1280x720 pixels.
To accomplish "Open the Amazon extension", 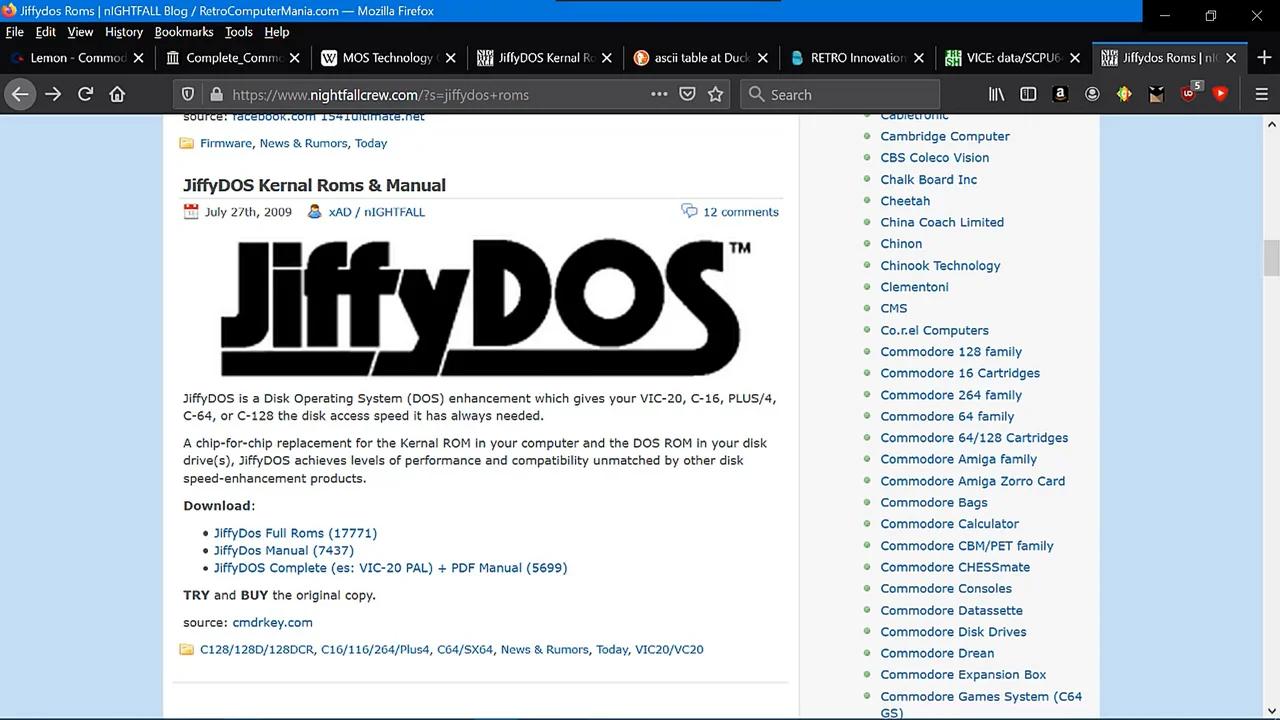I will [x=1060, y=94].
